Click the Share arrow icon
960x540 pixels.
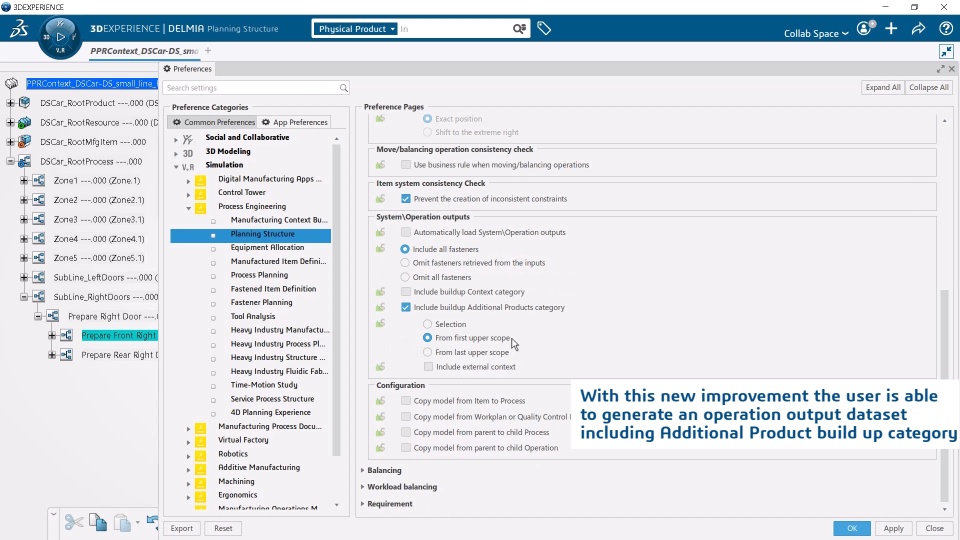918,28
